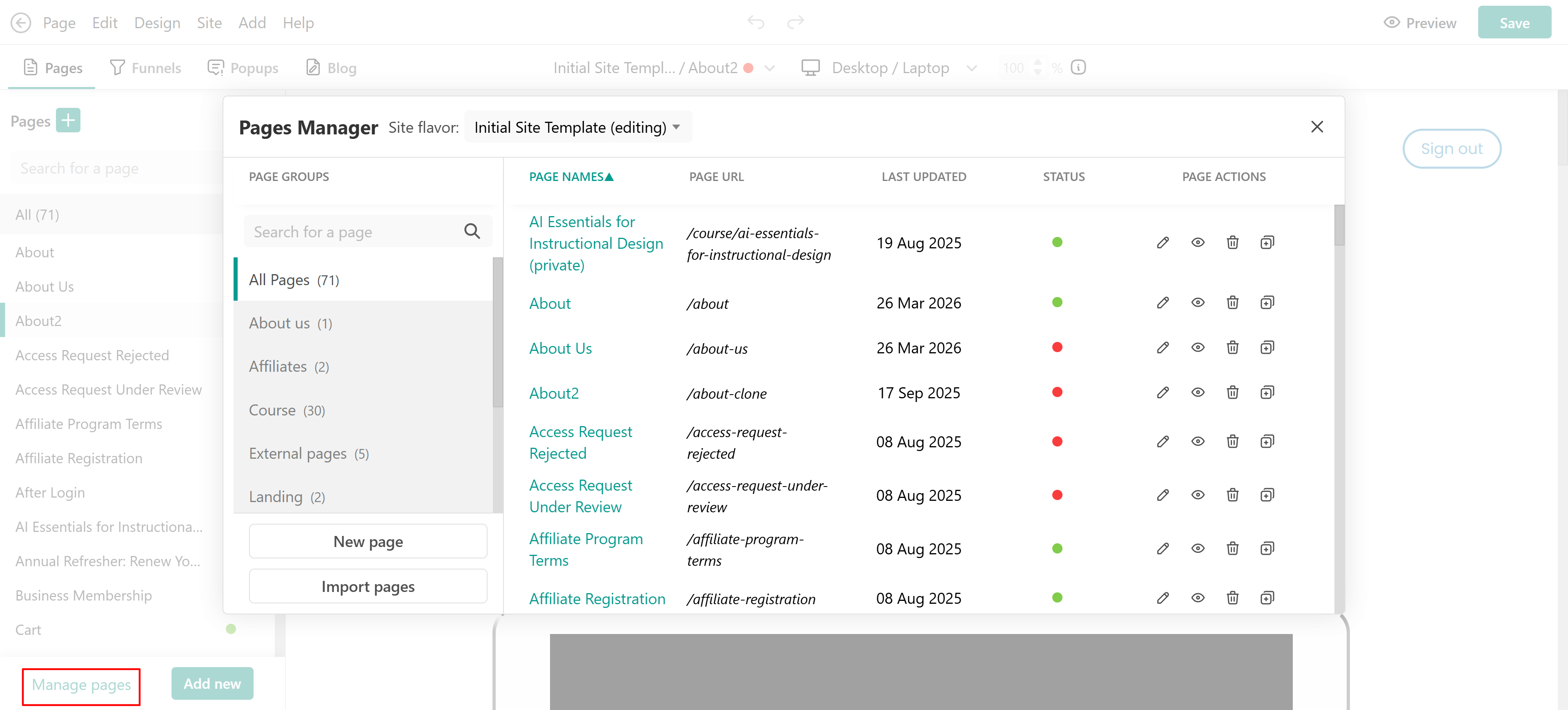Preview Access Request Rejected page via eye icon

point(1197,442)
